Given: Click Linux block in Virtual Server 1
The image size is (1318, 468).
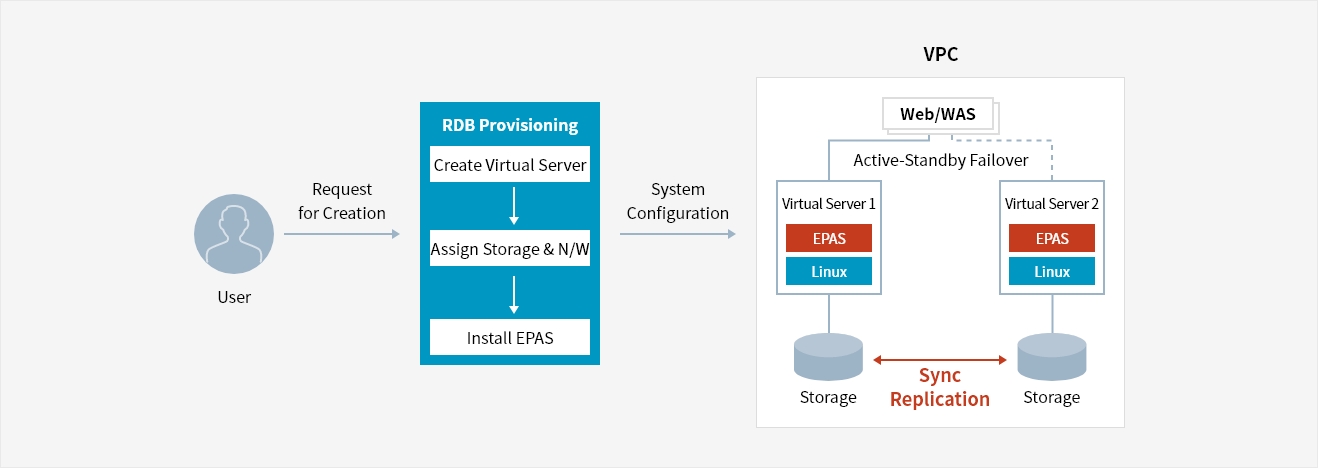Looking at the screenshot, I should point(828,271).
